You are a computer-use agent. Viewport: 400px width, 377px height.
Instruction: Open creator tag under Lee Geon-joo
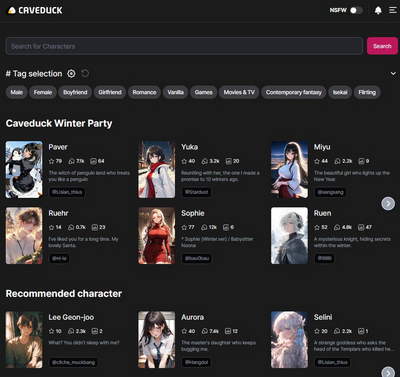pyautogui.click(x=73, y=362)
